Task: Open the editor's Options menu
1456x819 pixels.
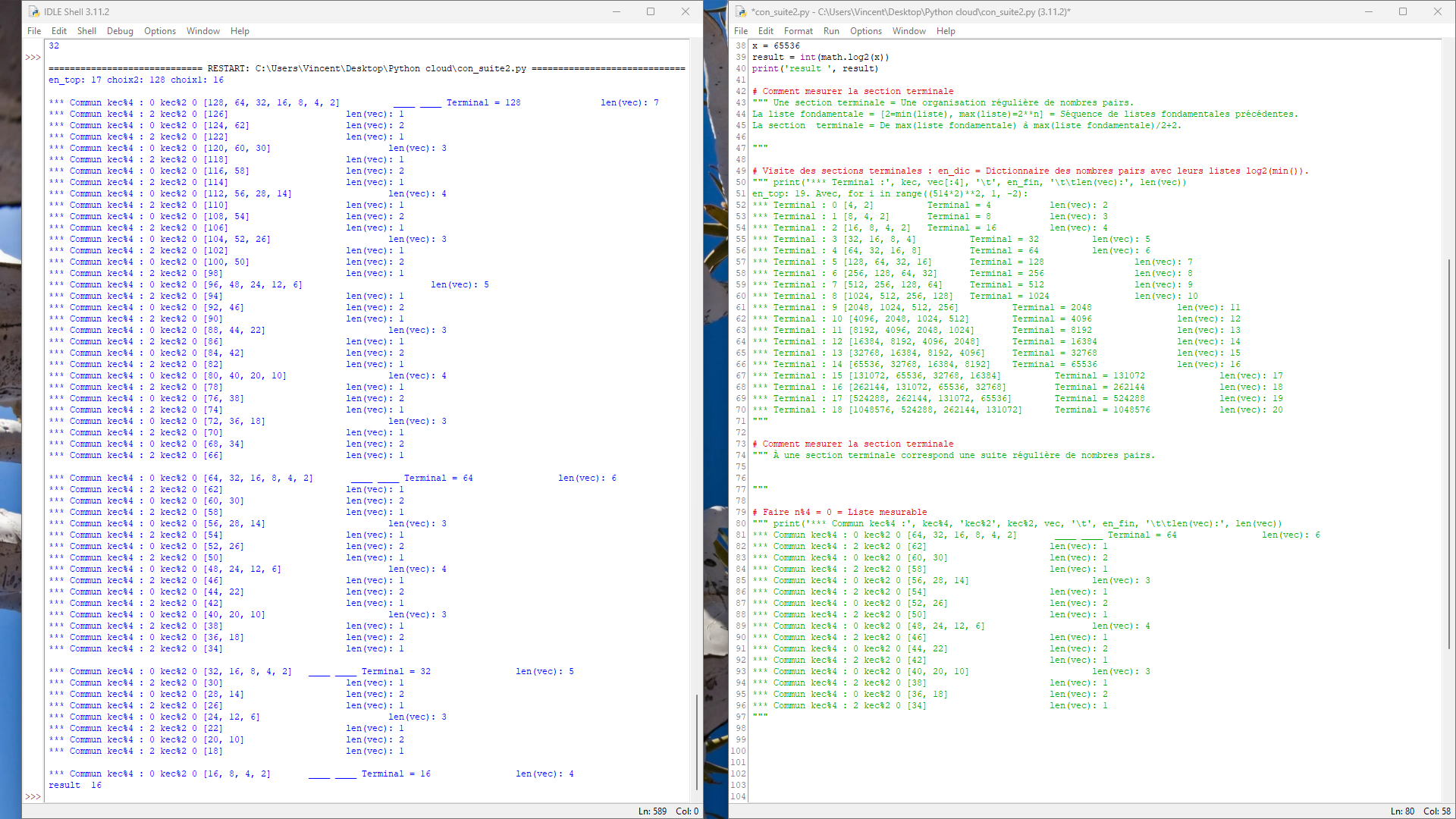Action: [x=865, y=31]
